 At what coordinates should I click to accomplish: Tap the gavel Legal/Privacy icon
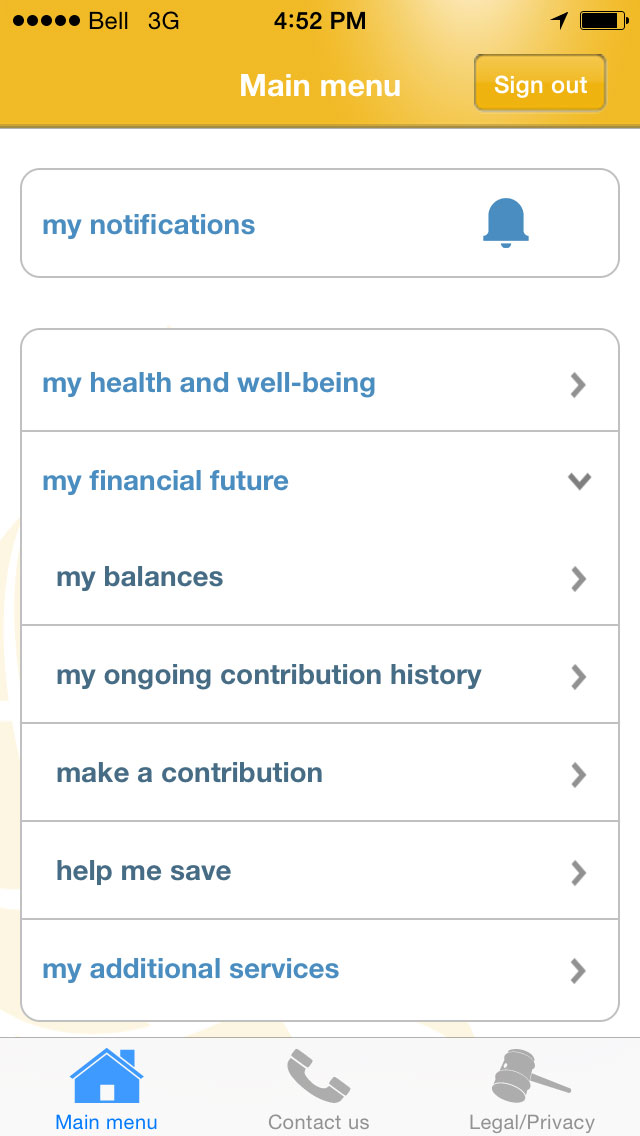coord(530,1076)
